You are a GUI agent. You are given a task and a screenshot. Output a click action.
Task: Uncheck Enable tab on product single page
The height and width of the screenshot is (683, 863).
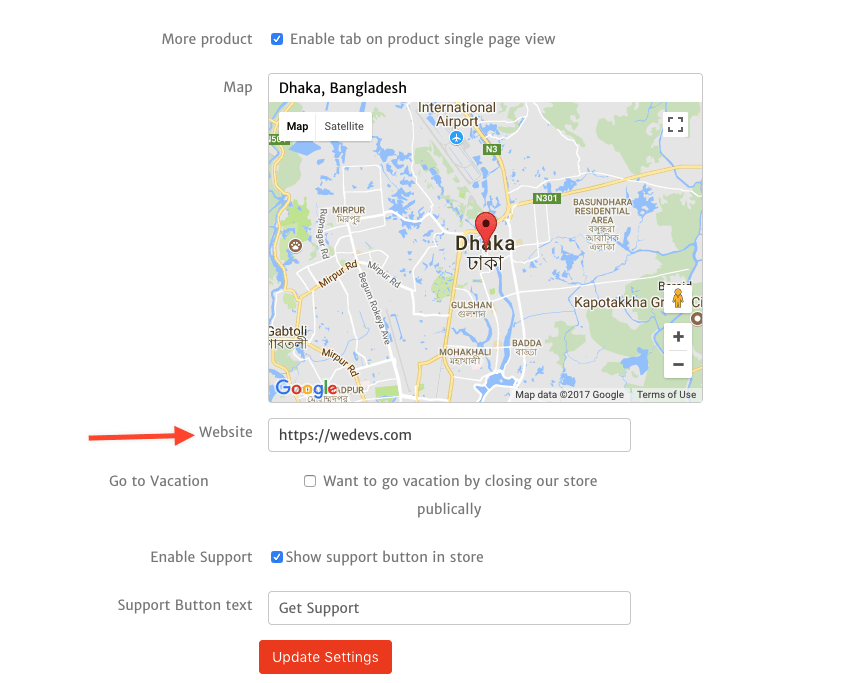277,39
